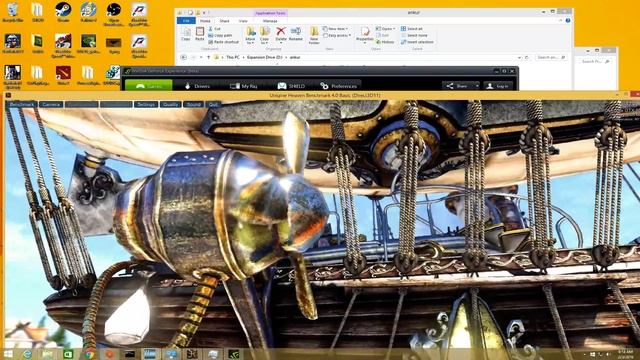Click This PC in the Explorer breadcrumb
The width and height of the screenshot is (640, 360).
coord(233,58)
